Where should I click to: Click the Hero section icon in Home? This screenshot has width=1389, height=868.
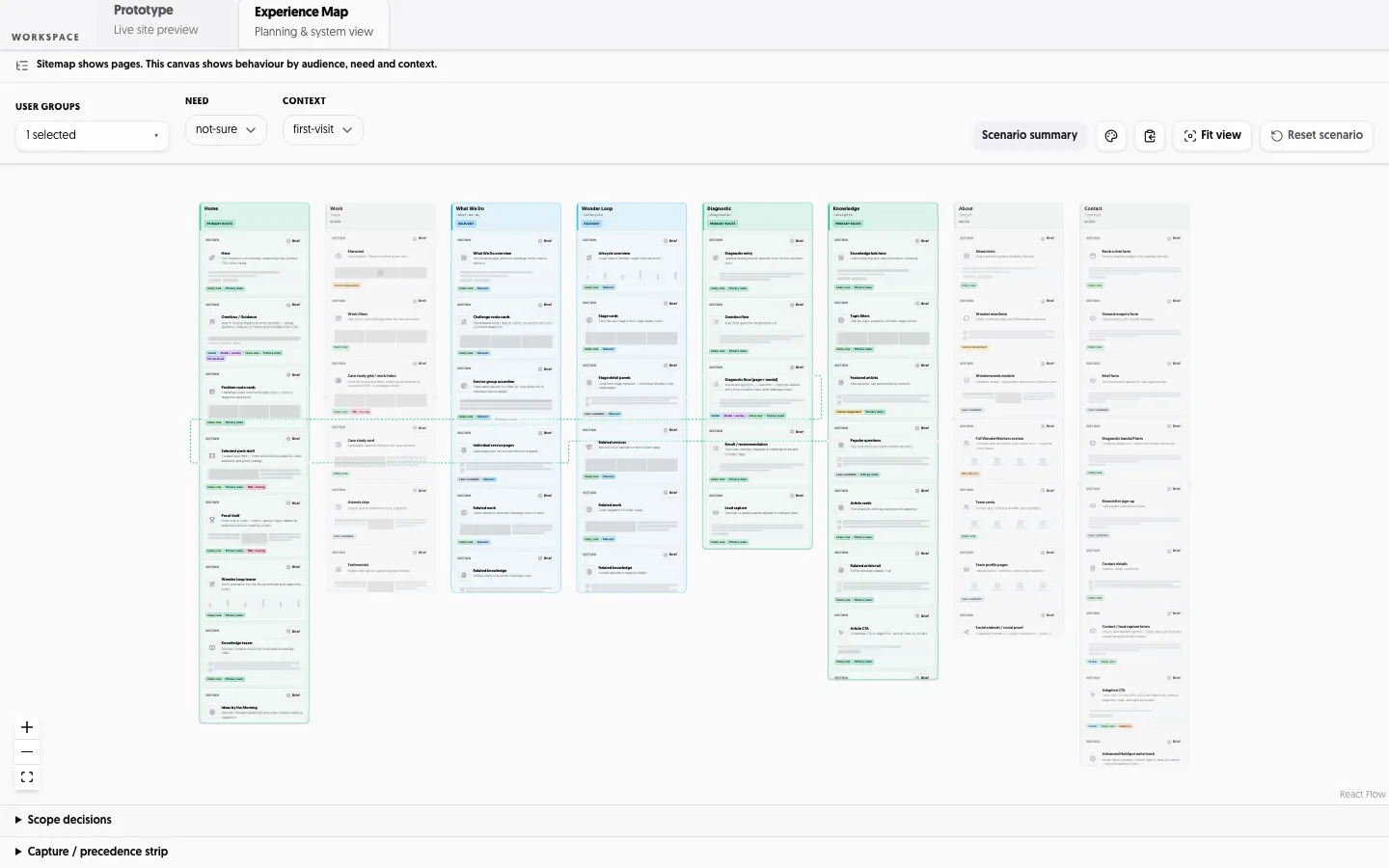point(212,258)
